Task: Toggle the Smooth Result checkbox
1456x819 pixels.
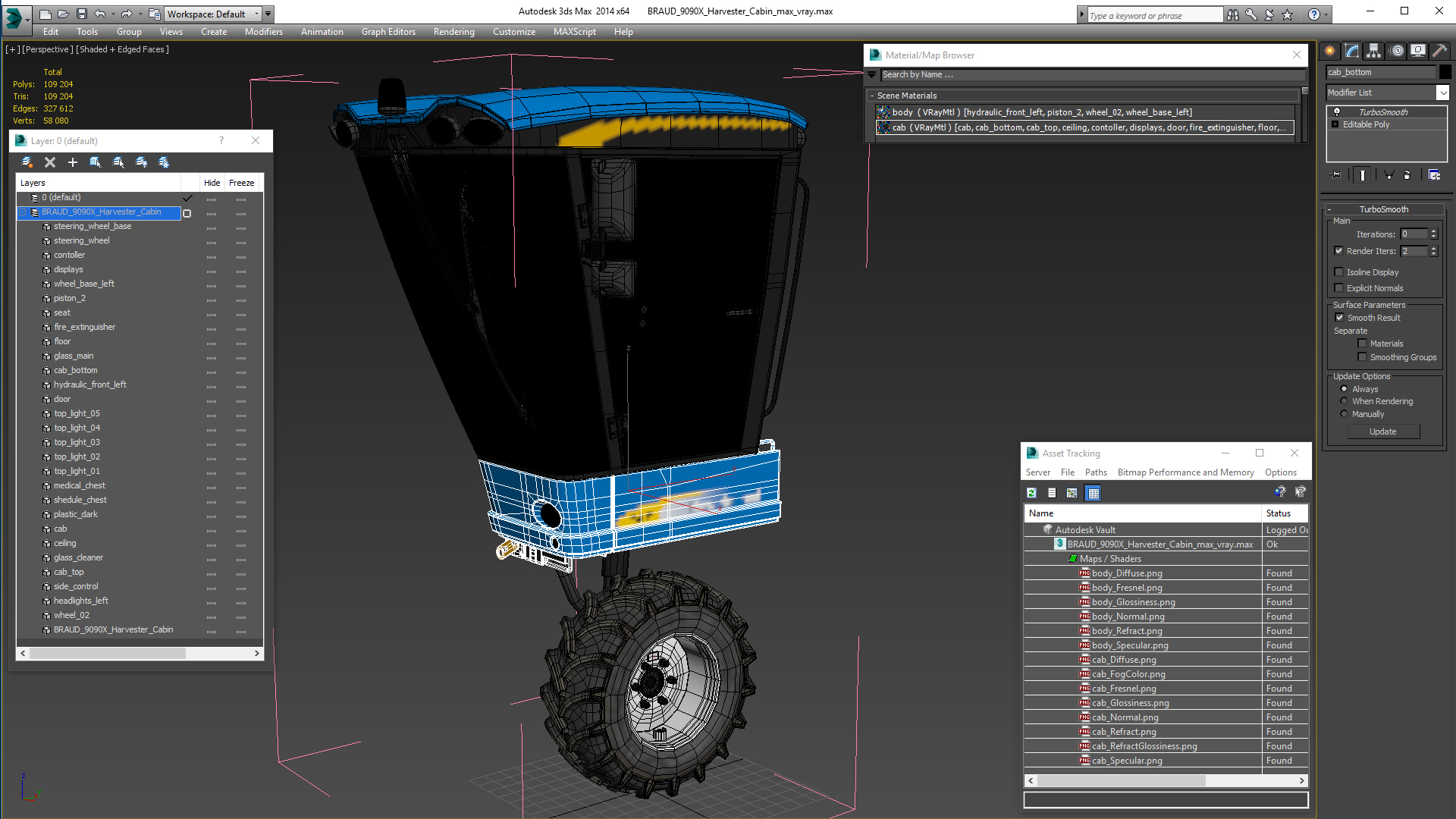Action: (1339, 318)
